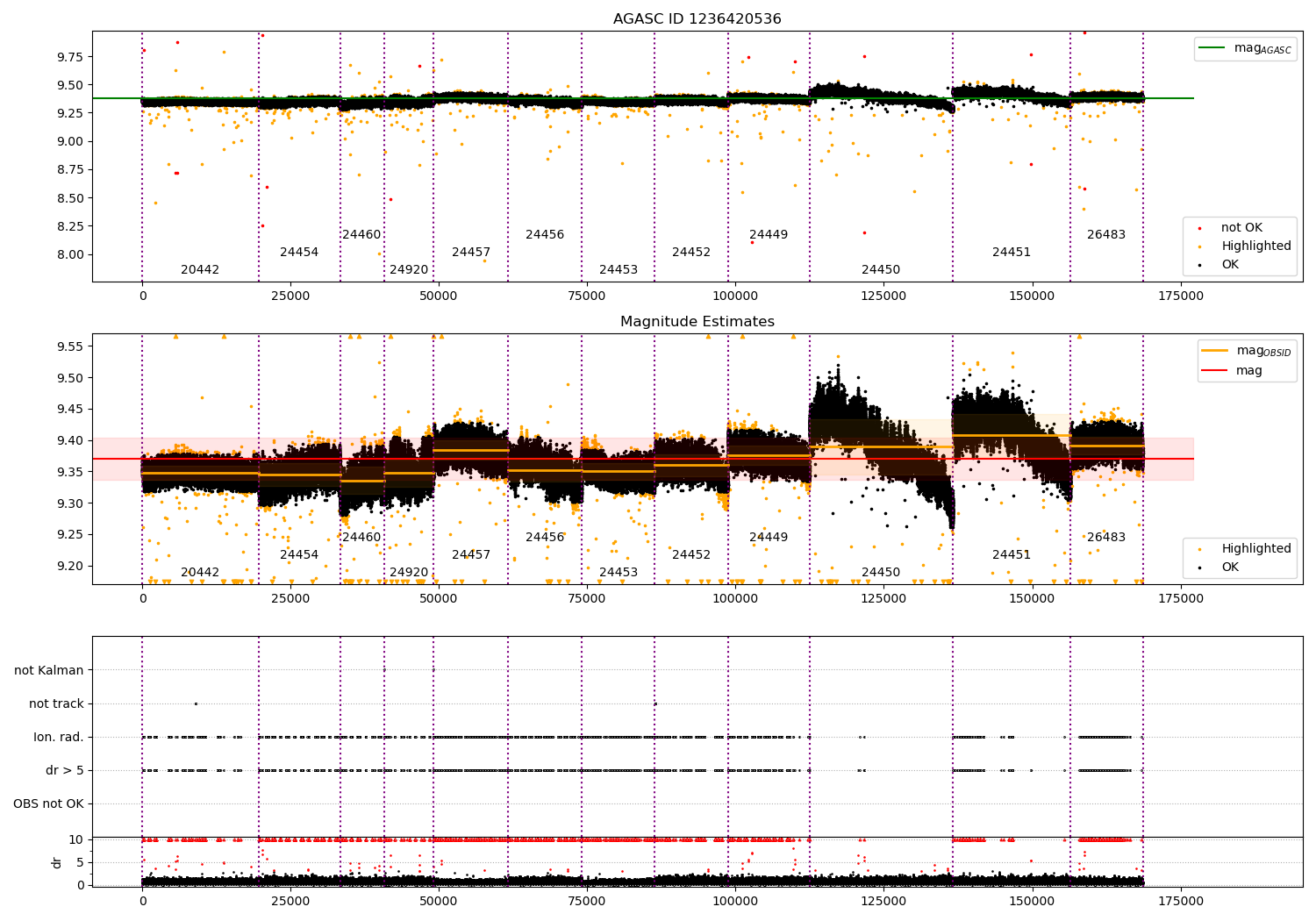Click the 9.75 y-axis tick label
The width and height of the screenshot is (1316, 921).
click(x=69, y=57)
